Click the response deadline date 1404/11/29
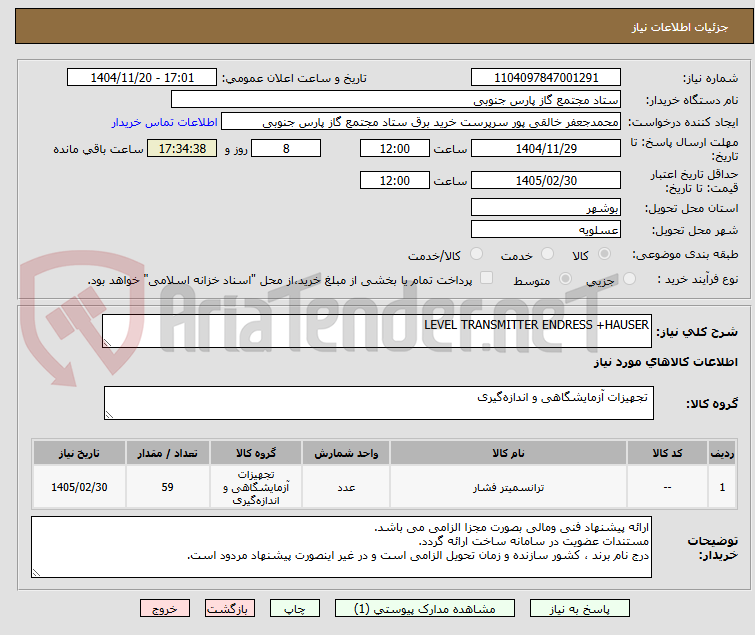The width and height of the screenshot is (755, 635). (546, 148)
